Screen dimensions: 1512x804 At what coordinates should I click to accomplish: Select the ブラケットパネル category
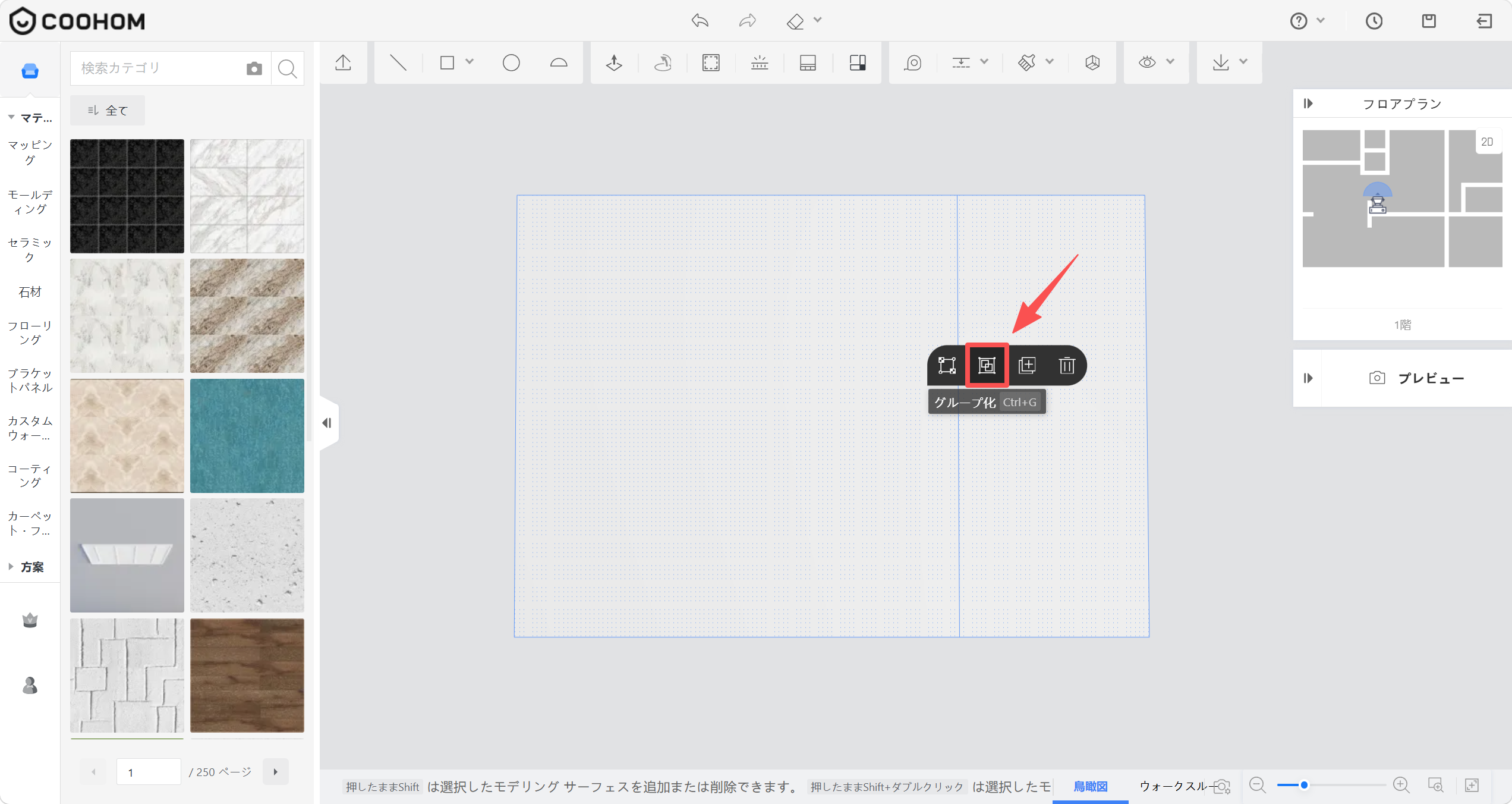pyautogui.click(x=30, y=381)
